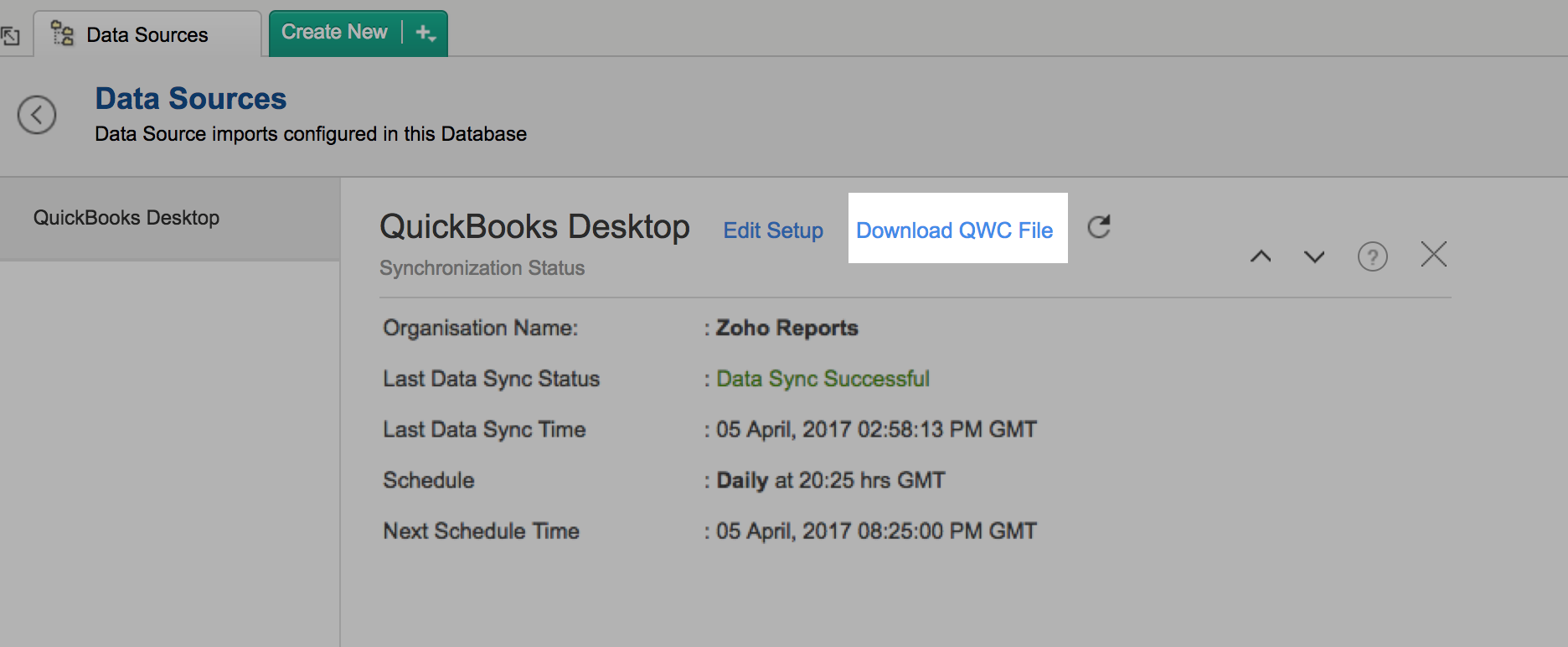Viewport: 1568px width, 647px height.
Task: Click the Daily at 20:25 hrs GMT schedule value
Action: coord(830,480)
